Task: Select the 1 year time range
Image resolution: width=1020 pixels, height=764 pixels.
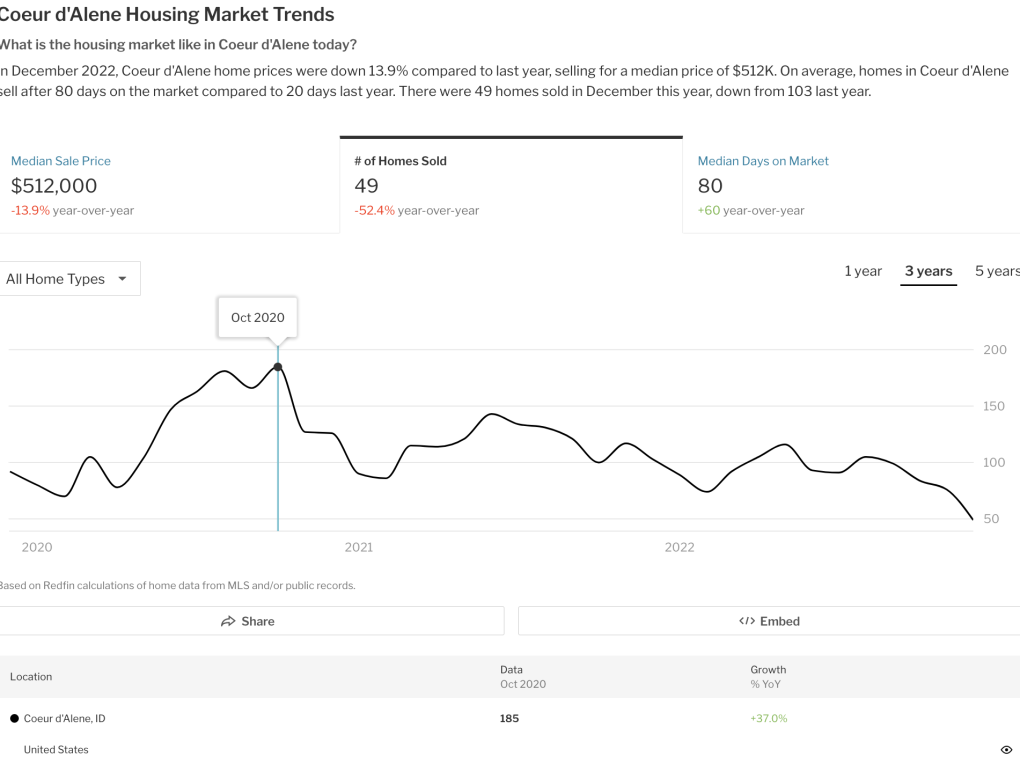Action: (863, 271)
